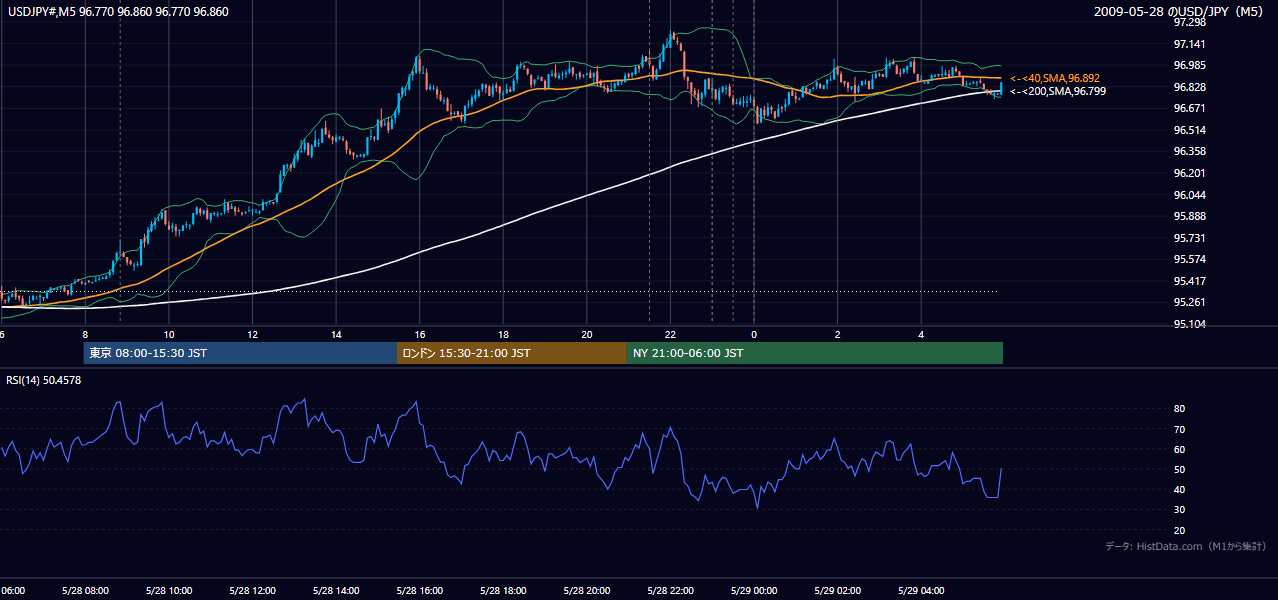
Task: Click the 5/28 18:00 bottom time label
Action: tap(503, 591)
